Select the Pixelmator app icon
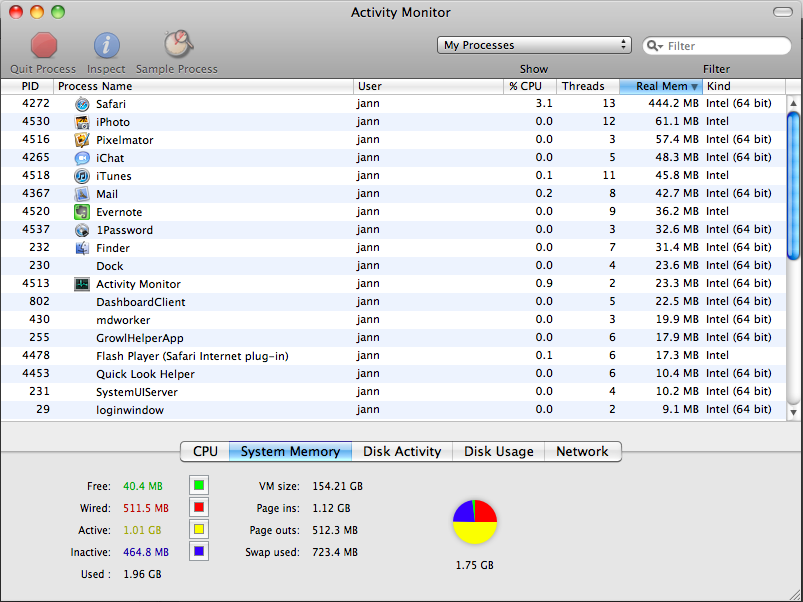803x602 pixels. click(82, 140)
